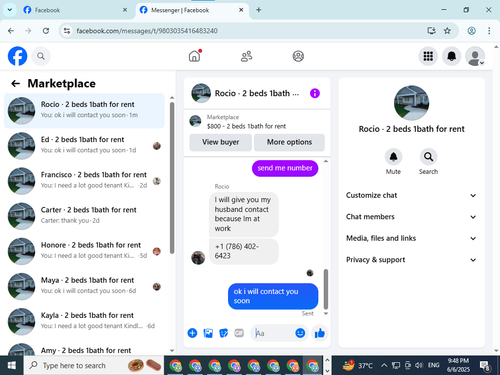Open the sticker picker icon

pyautogui.click(x=224, y=333)
